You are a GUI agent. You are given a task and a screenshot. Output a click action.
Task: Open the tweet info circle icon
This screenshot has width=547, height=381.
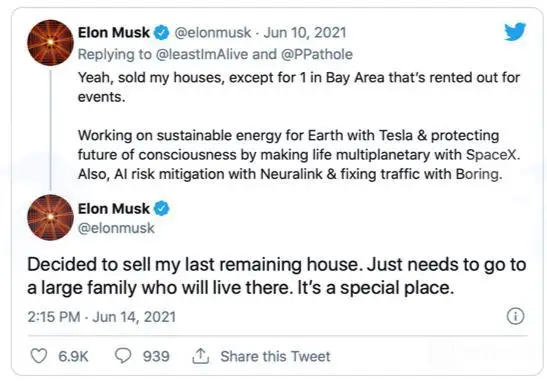[x=515, y=316]
